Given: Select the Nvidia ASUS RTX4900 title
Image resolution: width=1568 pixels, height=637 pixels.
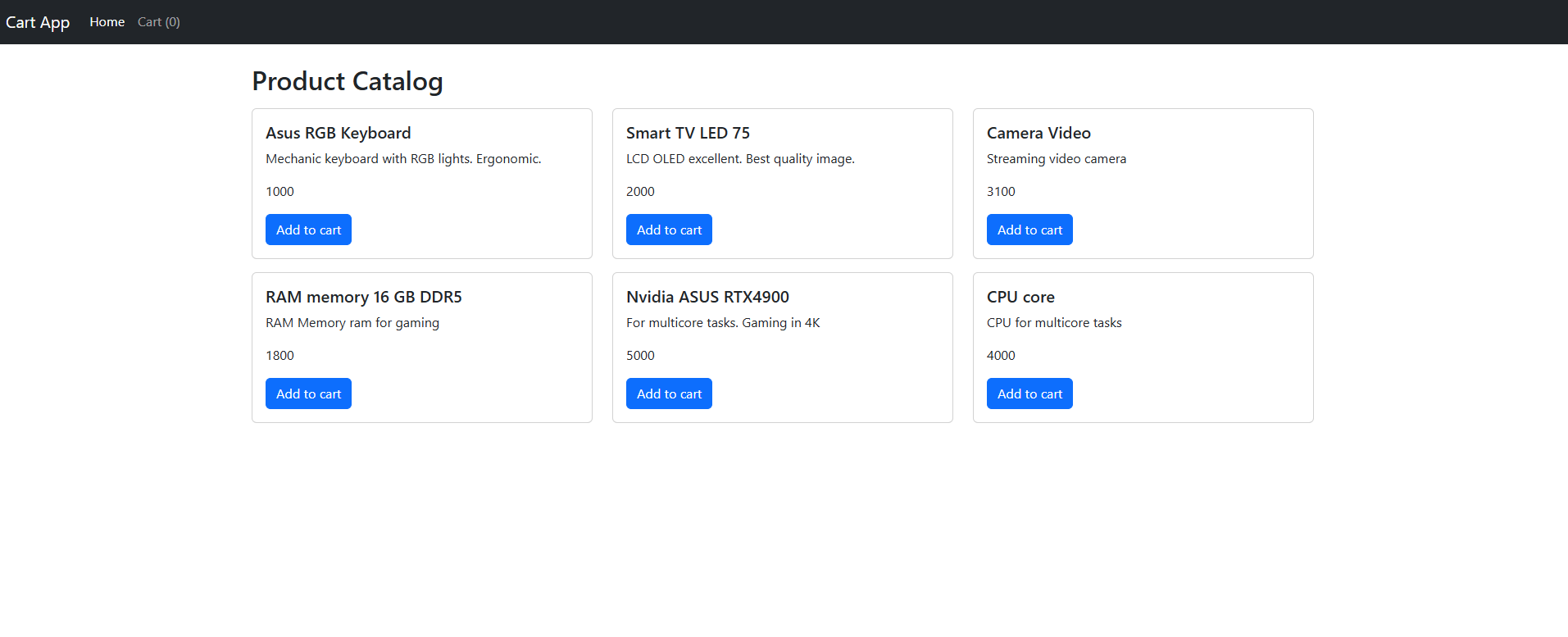Looking at the screenshot, I should coord(707,297).
